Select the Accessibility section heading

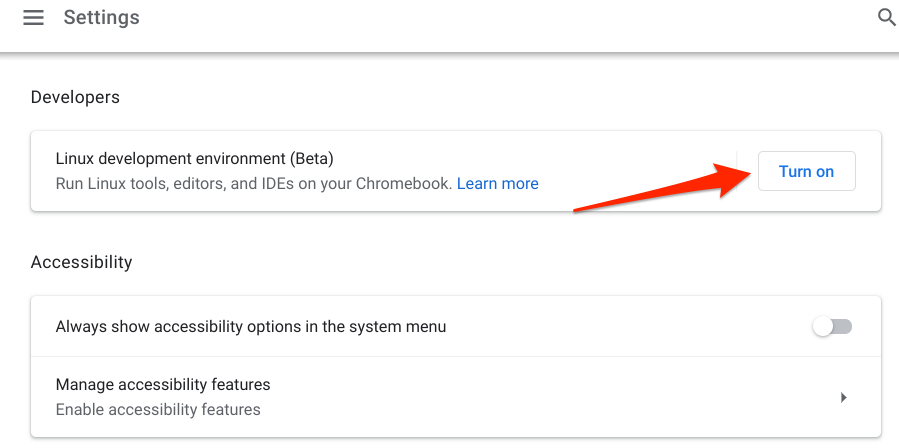pos(81,263)
